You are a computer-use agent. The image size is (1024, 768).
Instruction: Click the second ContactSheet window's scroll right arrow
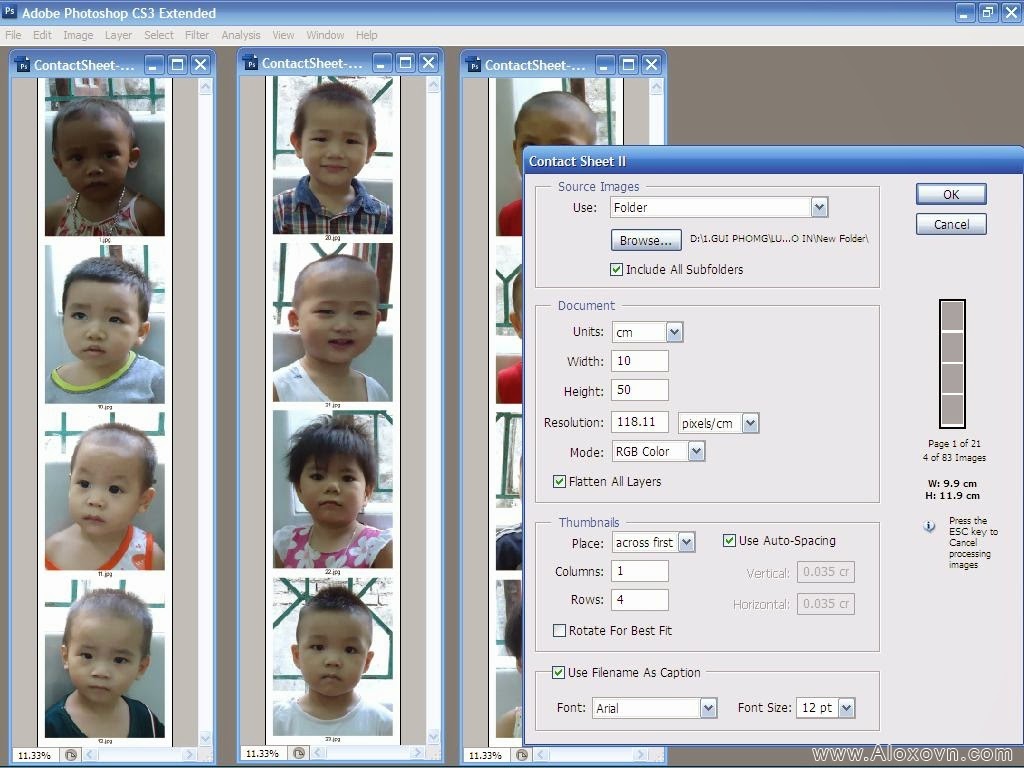[x=417, y=753]
